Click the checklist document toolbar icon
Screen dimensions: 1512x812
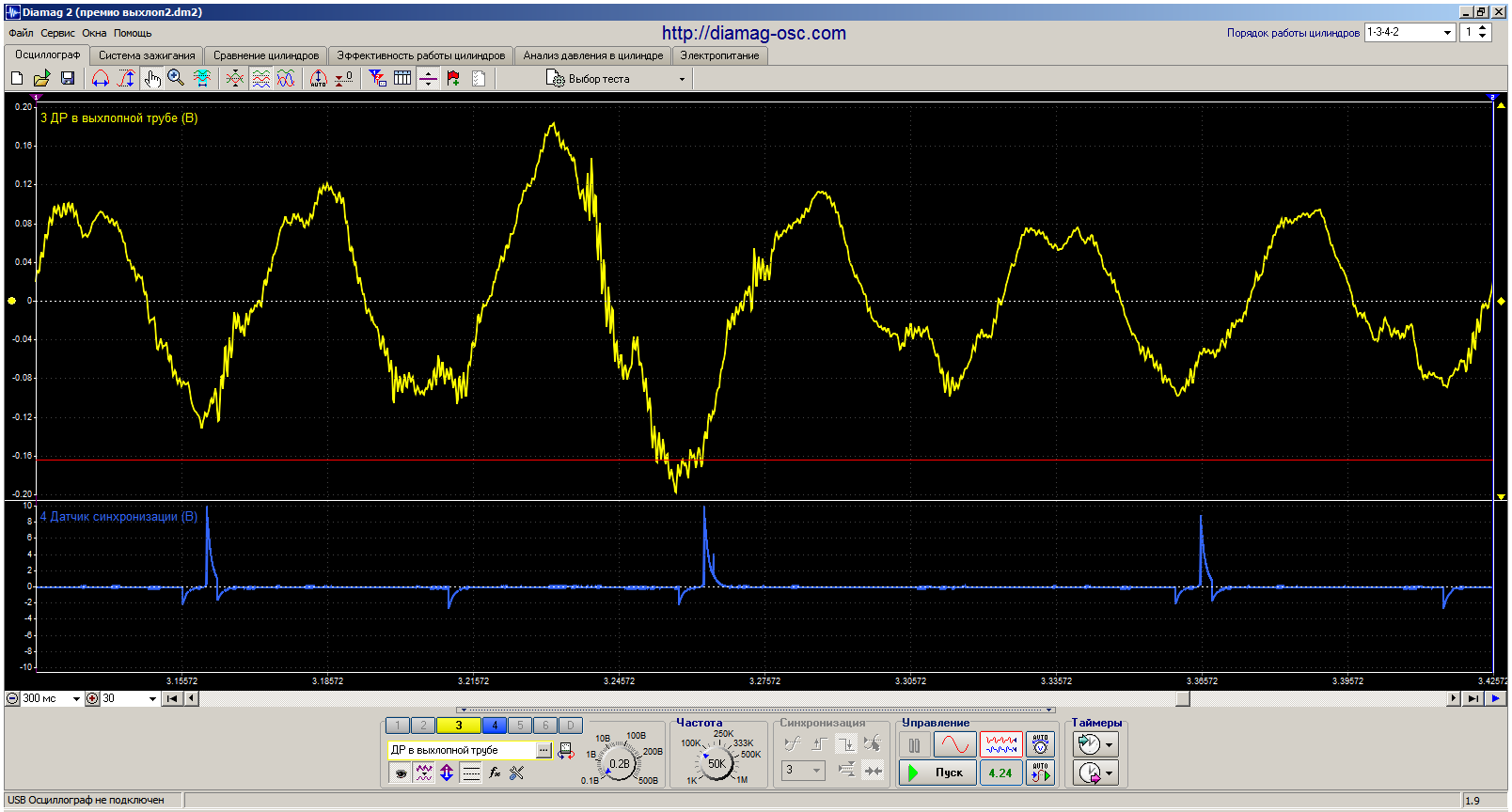pyautogui.click(x=479, y=79)
